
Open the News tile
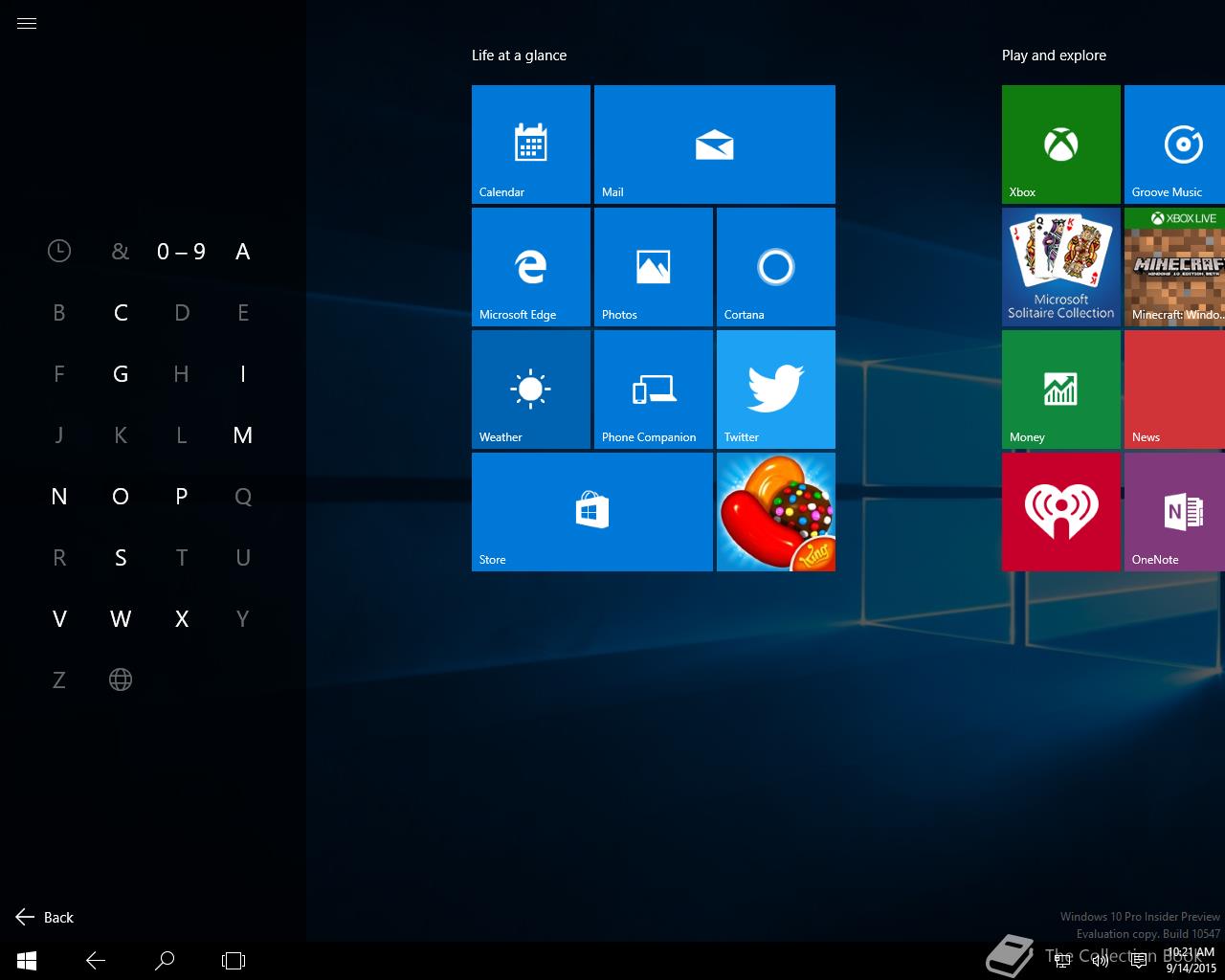(x=1175, y=390)
